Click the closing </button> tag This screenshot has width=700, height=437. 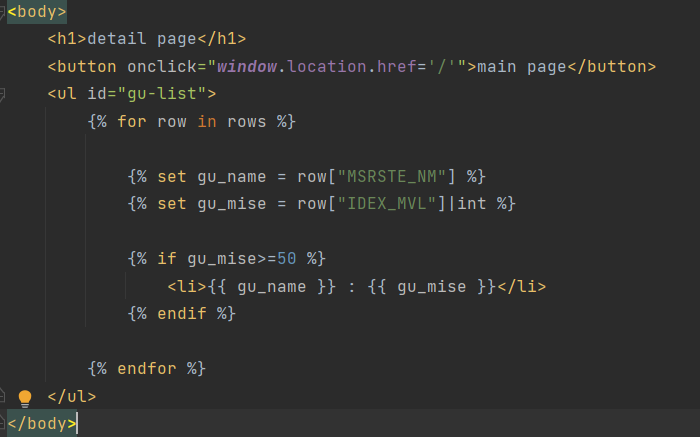pos(612,67)
